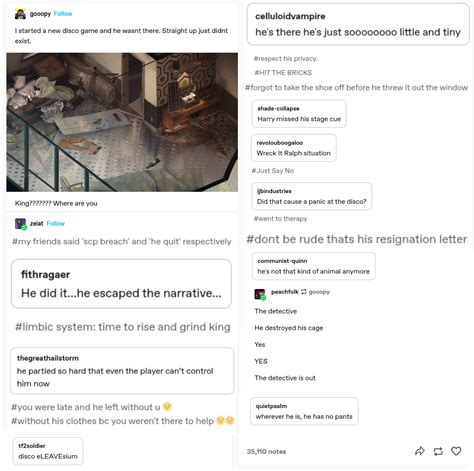The height and width of the screenshot is (471, 474).
Task: Open the #limbic system tag
Action: click(123, 327)
